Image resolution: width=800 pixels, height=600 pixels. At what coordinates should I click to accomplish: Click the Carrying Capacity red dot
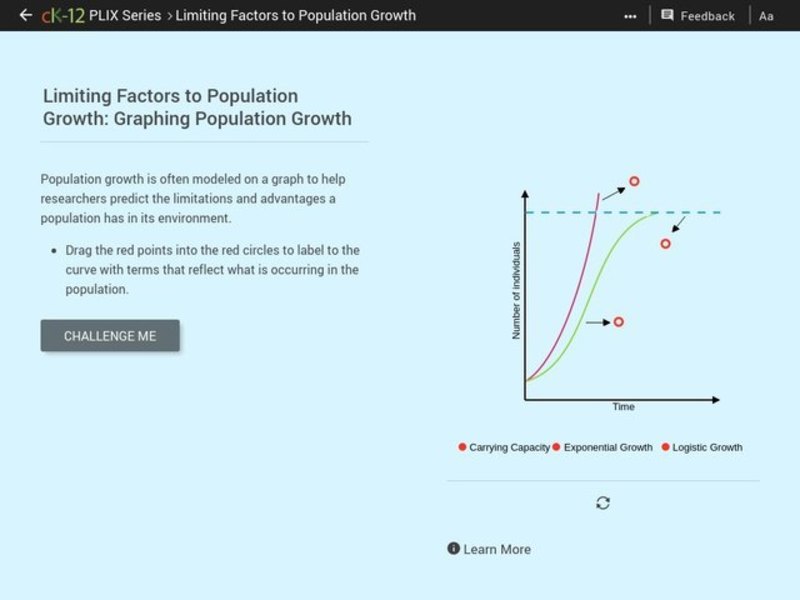pyautogui.click(x=462, y=447)
